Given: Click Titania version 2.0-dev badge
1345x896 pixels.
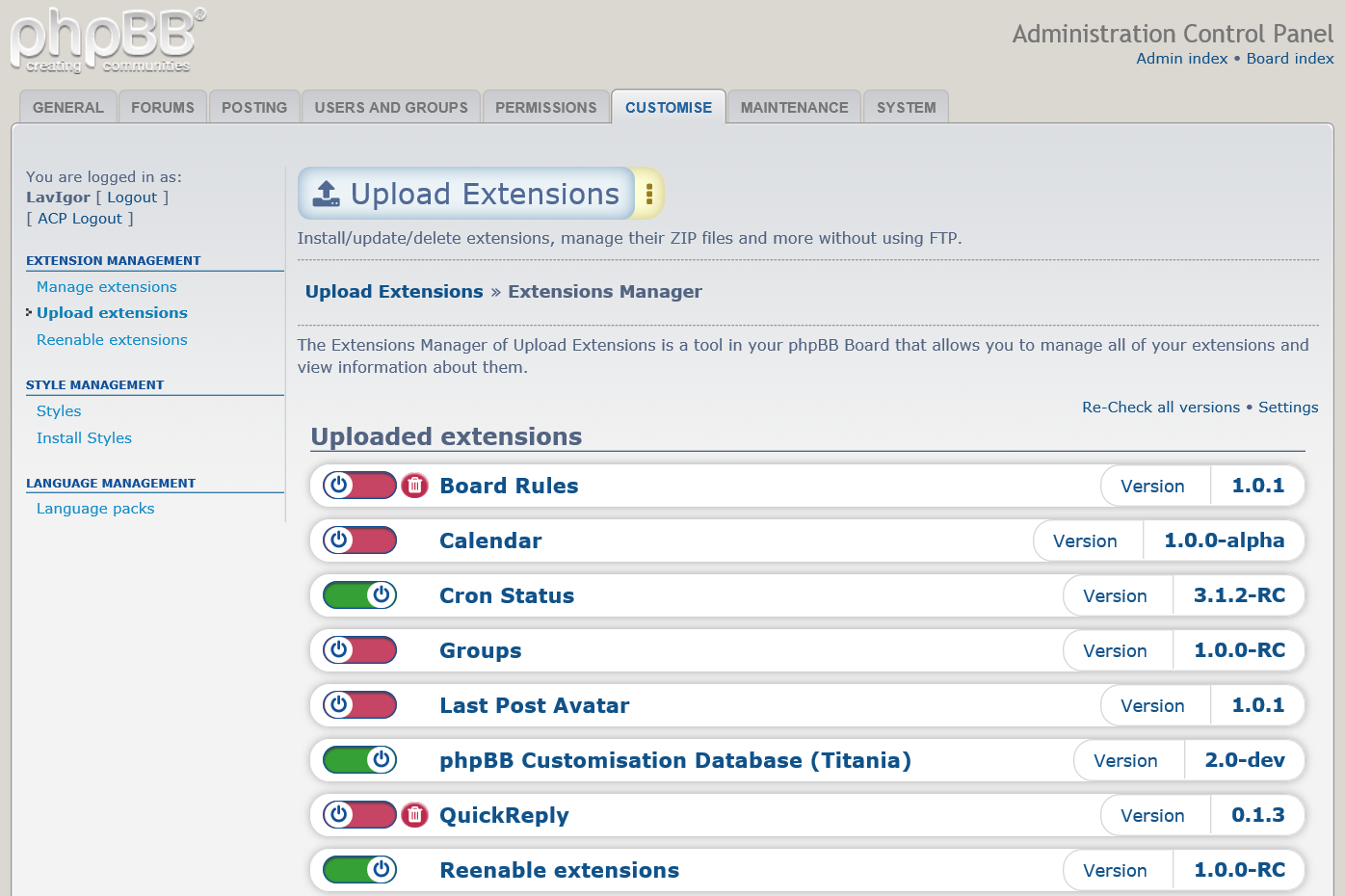Looking at the screenshot, I should tap(1189, 760).
